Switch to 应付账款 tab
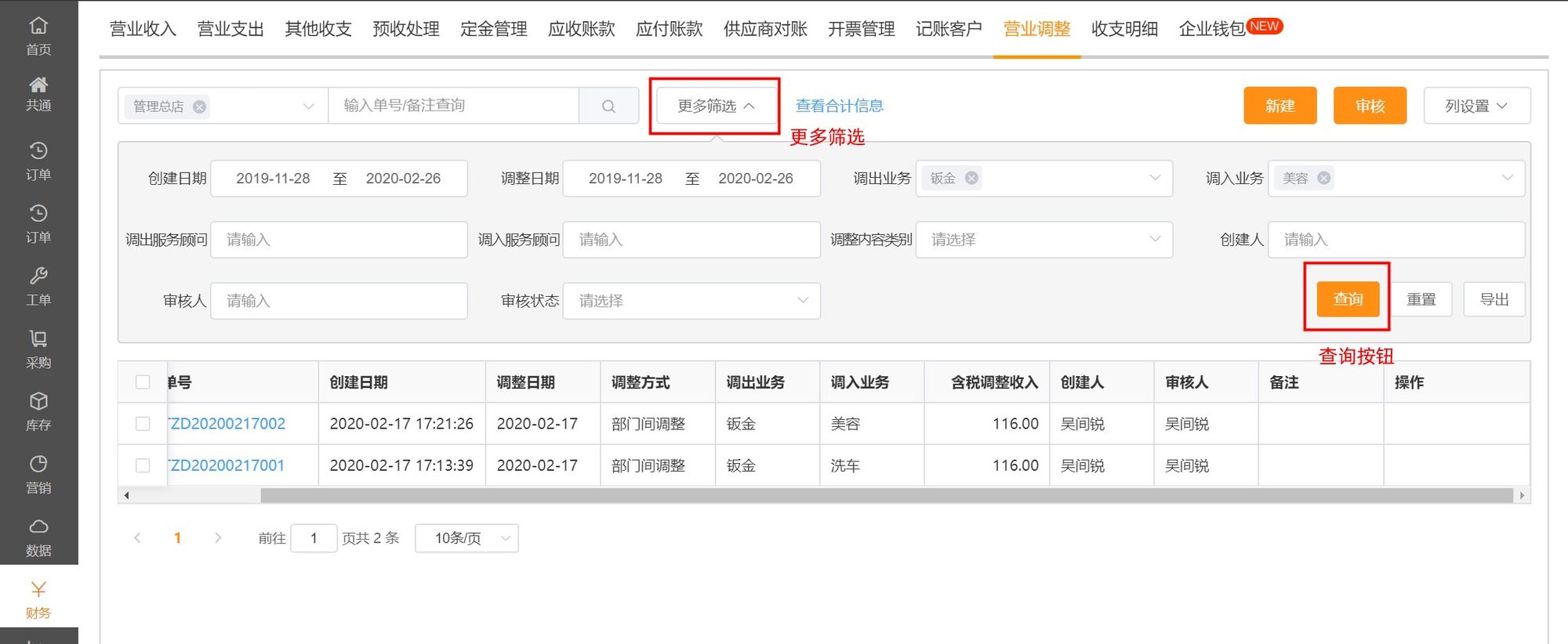This screenshot has width=1568, height=644. tap(670, 29)
